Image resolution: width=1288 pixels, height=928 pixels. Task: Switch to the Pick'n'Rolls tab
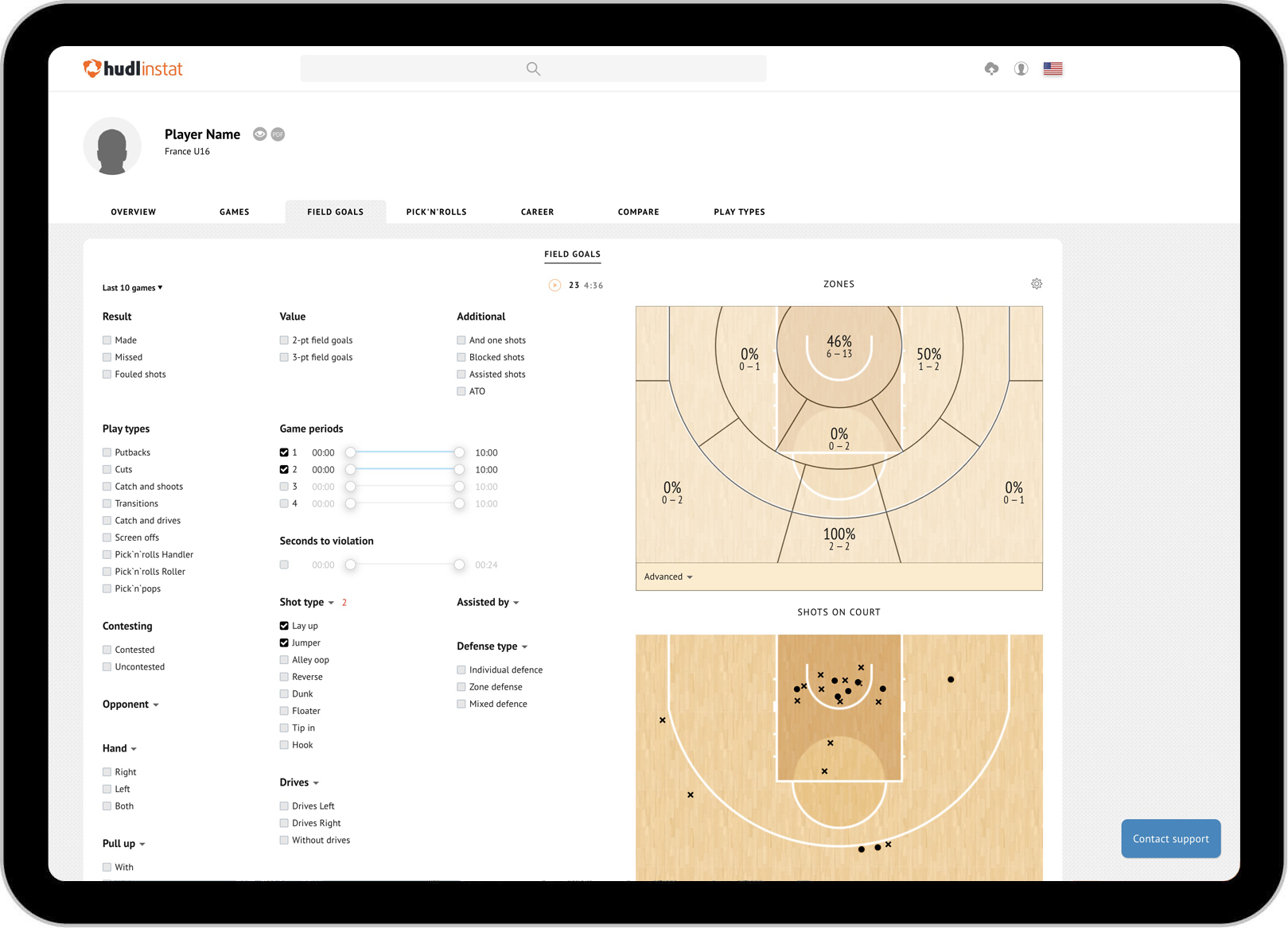(436, 212)
